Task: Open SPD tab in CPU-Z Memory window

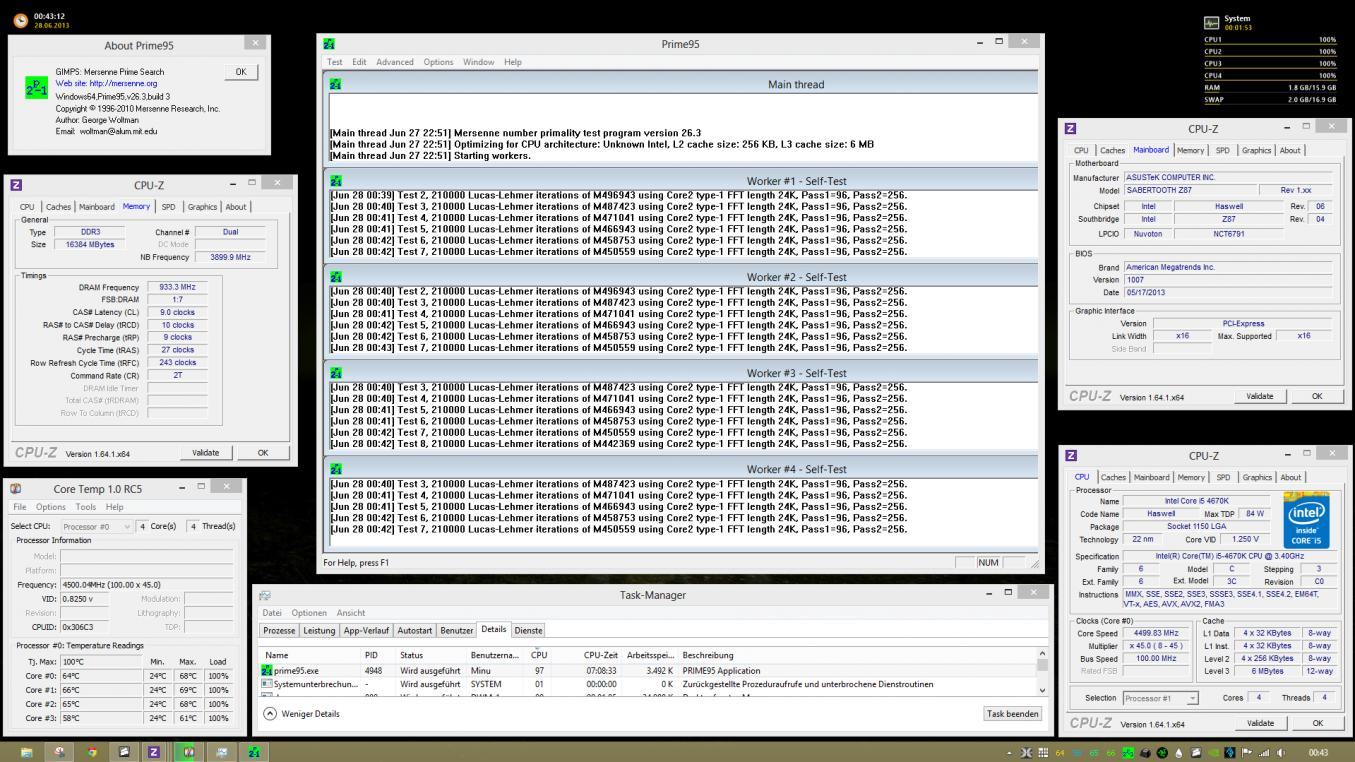Action: coord(168,207)
